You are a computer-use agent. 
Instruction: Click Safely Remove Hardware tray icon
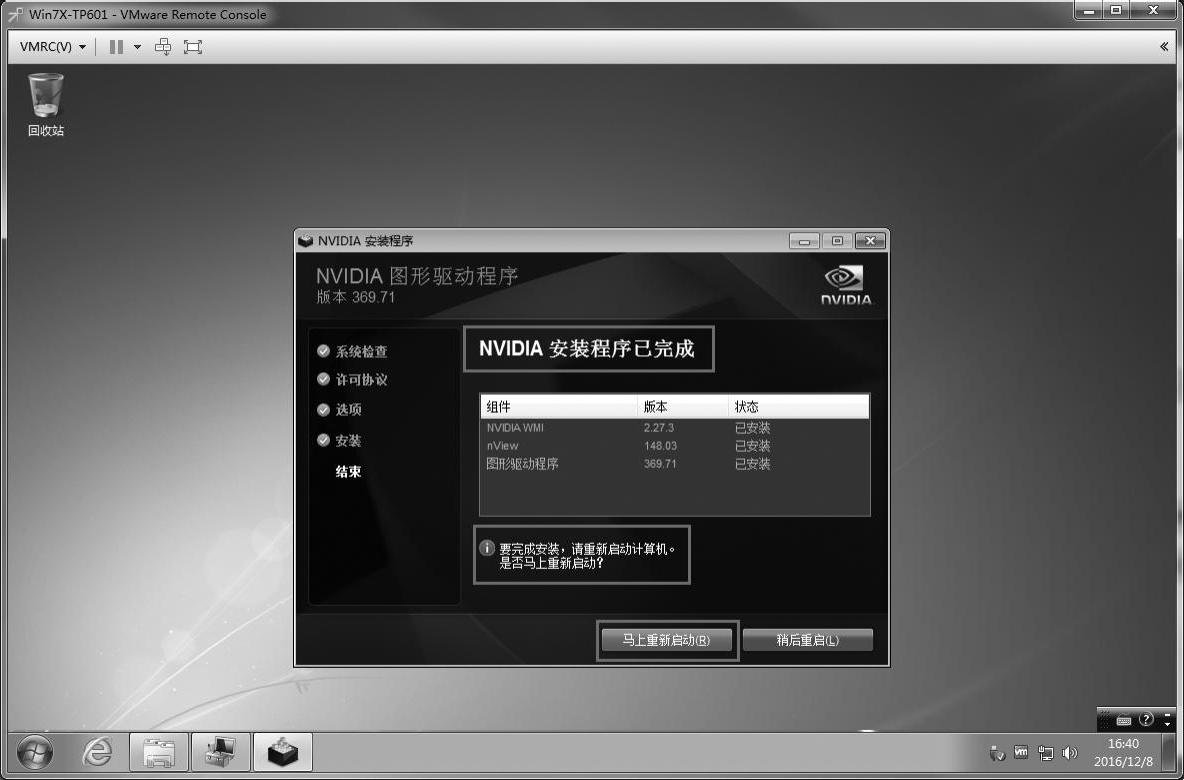pos(997,753)
